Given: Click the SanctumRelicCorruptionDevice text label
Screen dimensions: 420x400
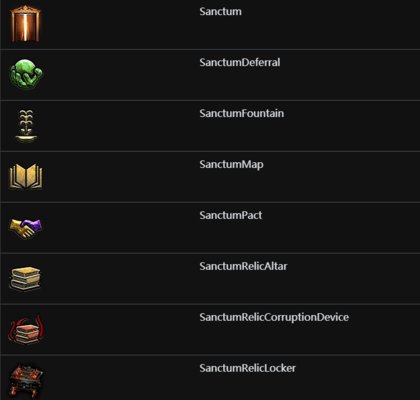Looking at the screenshot, I should [x=274, y=317].
